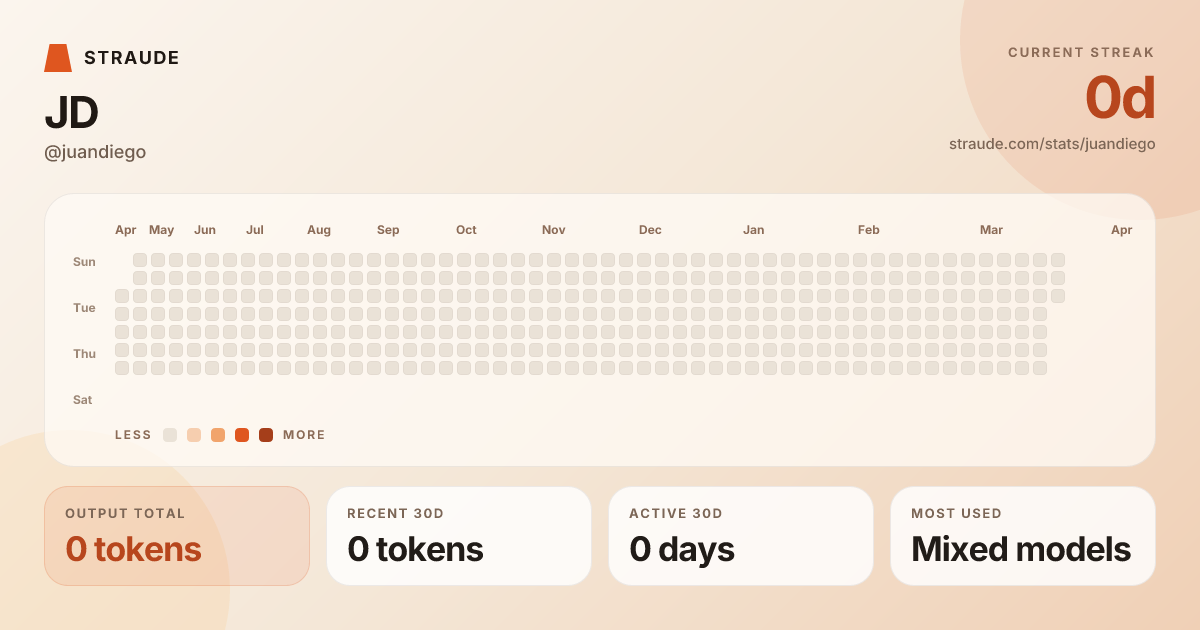Click the STRAUDE brand name text
The width and height of the screenshot is (1200, 630).
pos(132,58)
